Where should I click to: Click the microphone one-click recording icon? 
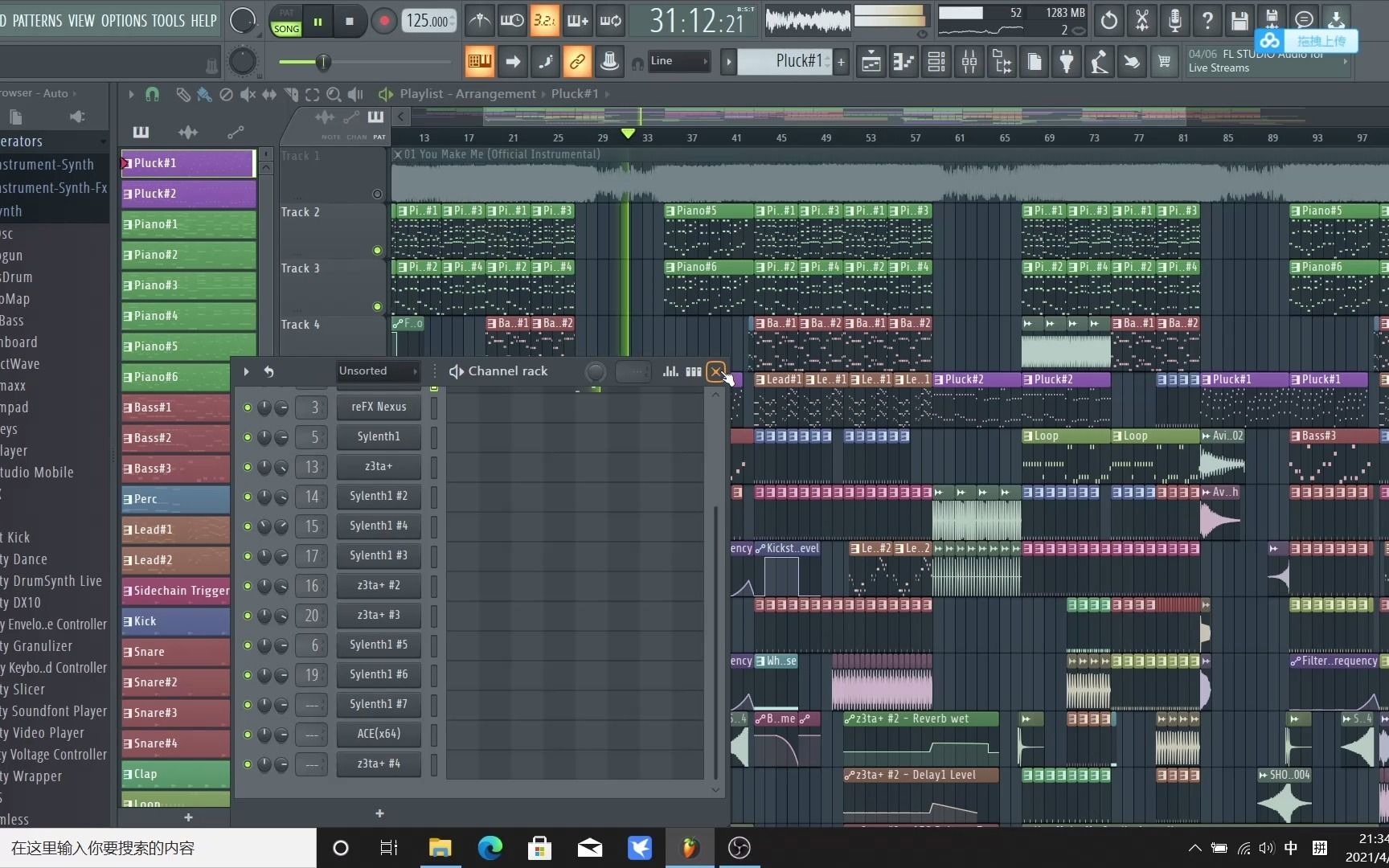pos(1174,21)
